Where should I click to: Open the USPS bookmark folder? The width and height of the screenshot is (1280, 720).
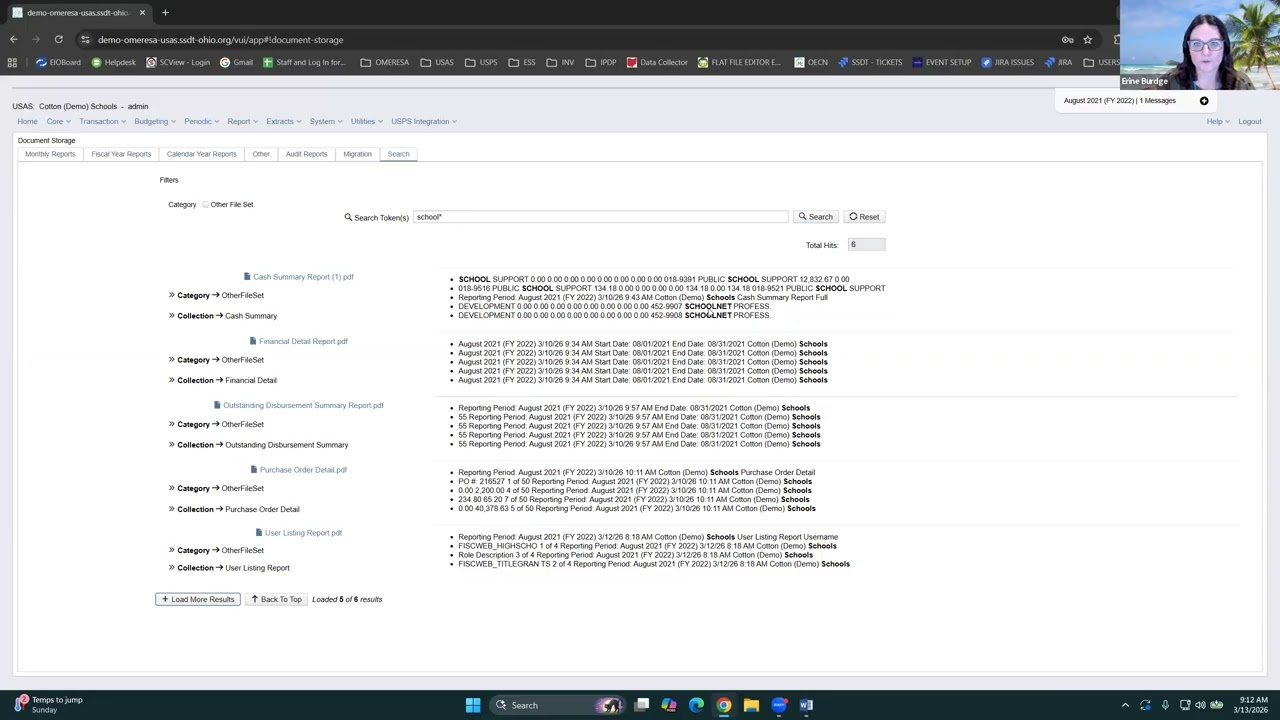481,62
